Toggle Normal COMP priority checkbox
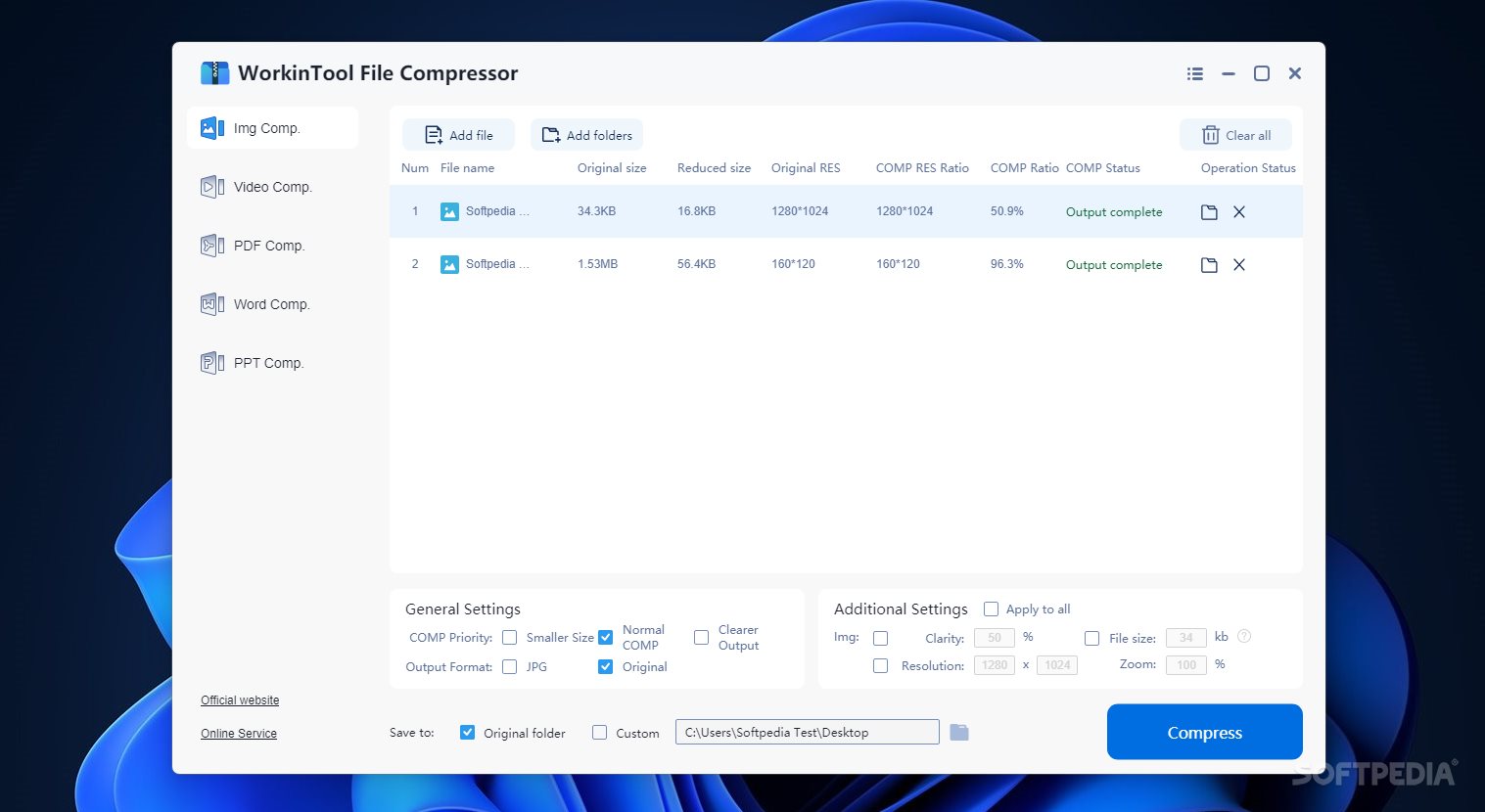This screenshot has height=812, width=1485. 605,637
